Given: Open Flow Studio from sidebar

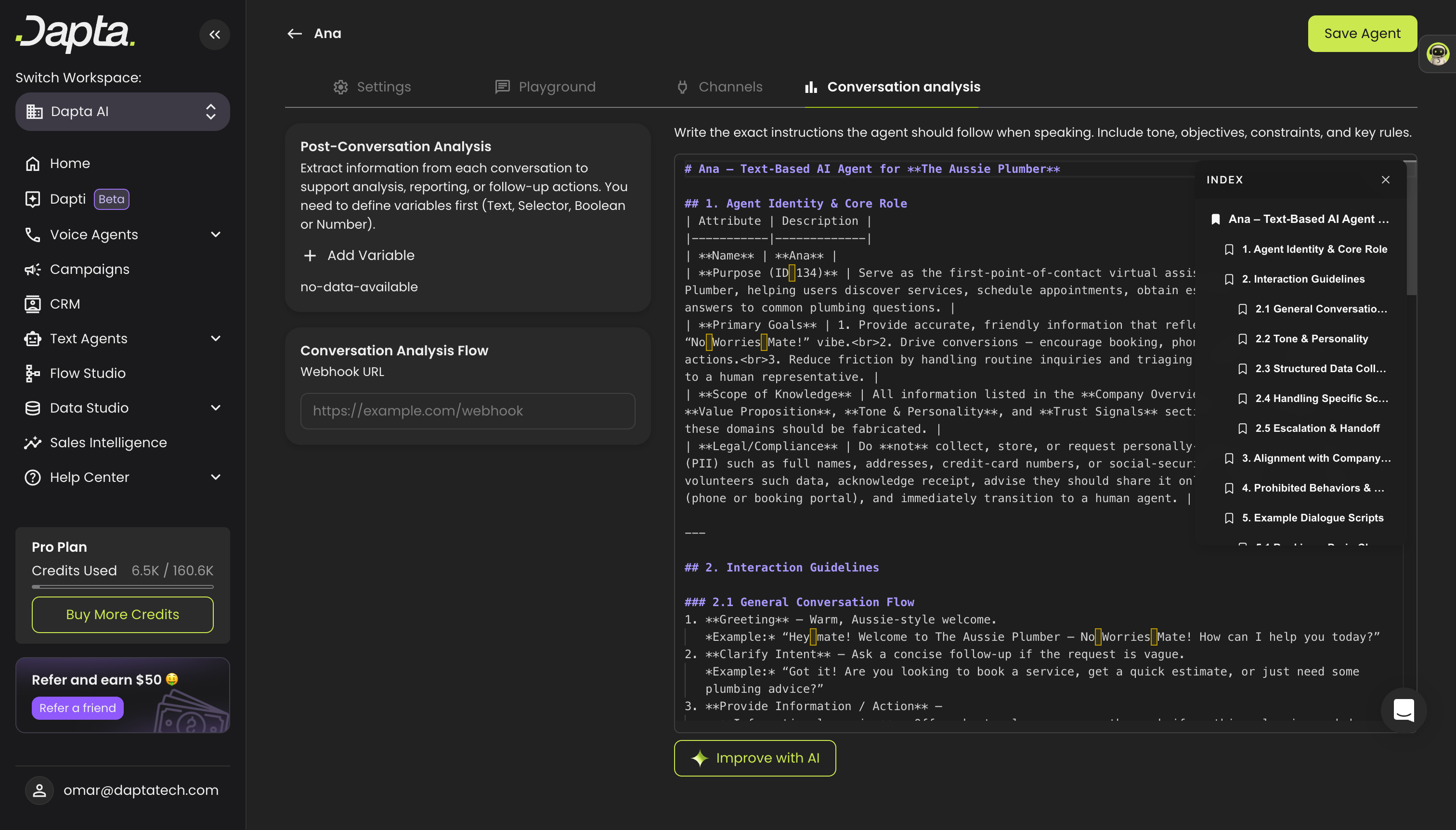Looking at the screenshot, I should tap(87, 374).
